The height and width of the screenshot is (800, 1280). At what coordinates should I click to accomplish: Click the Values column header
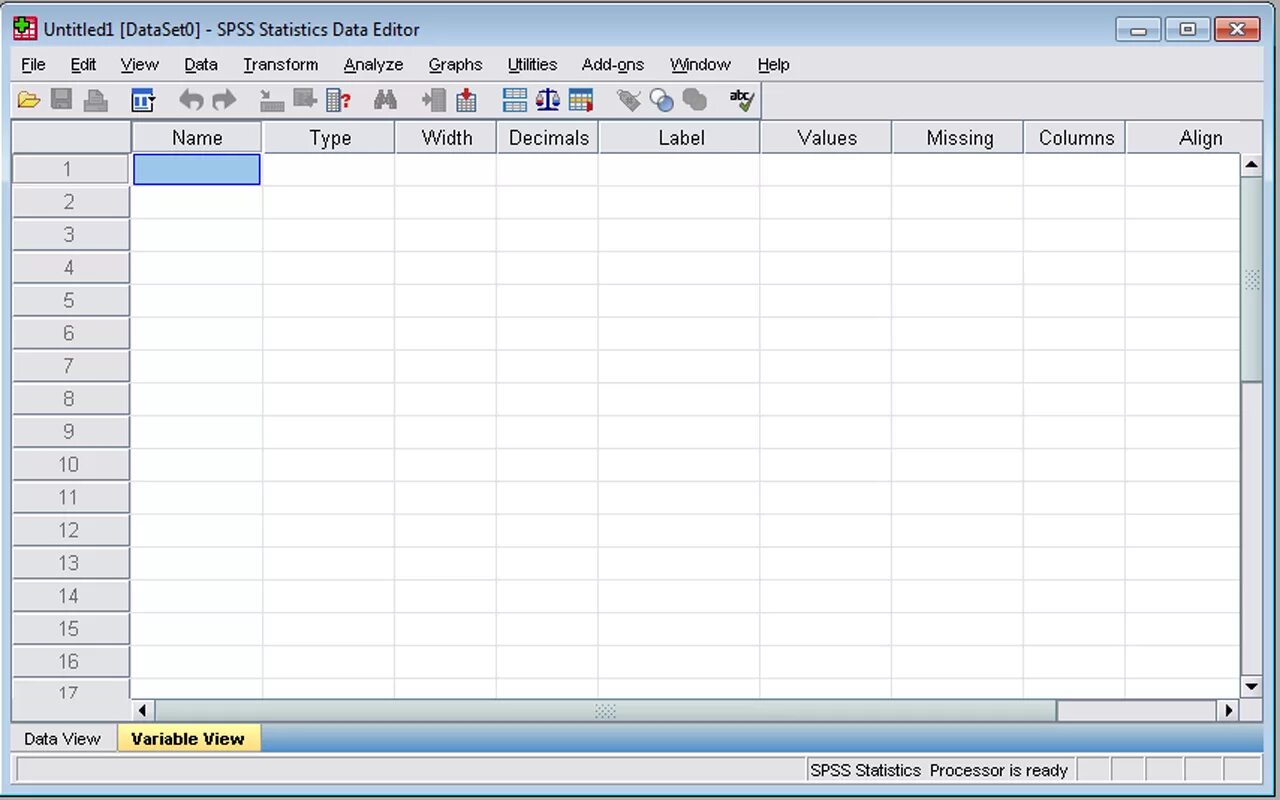[827, 138]
